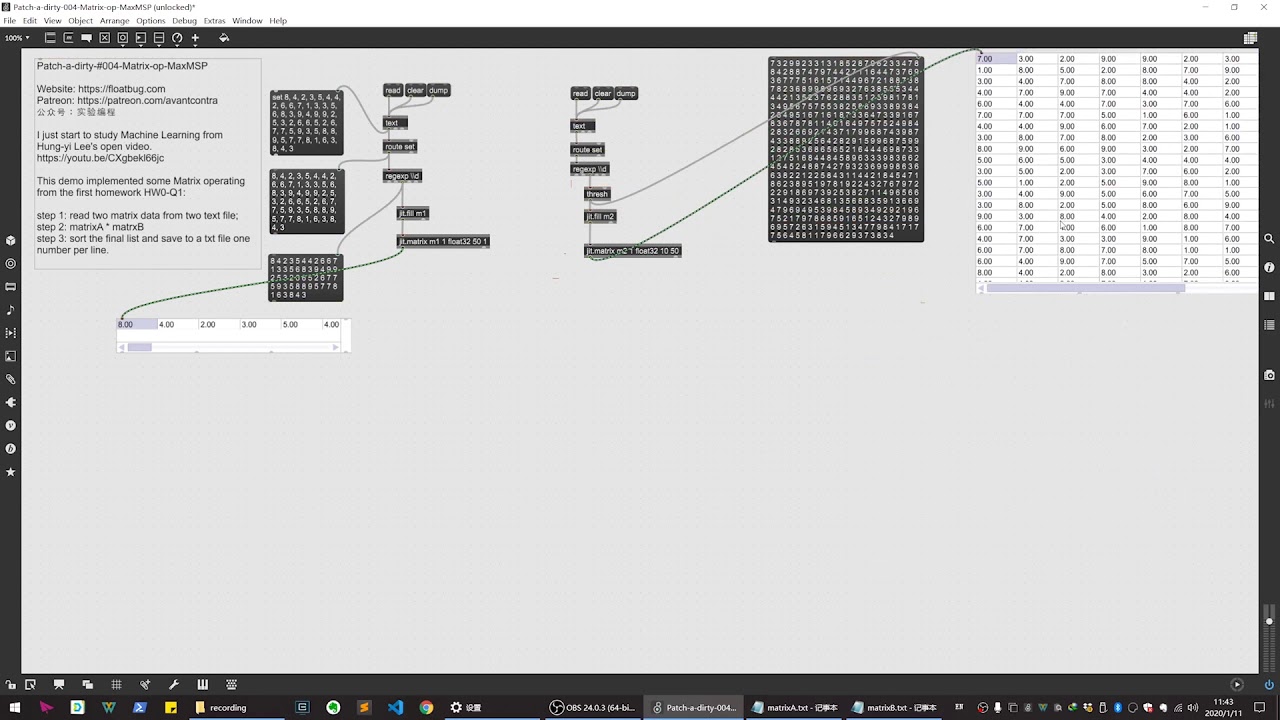Click the calendar-style icon in bottom toolbar
The height and width of the screenshot is (720, 1280).
(232, 685)
